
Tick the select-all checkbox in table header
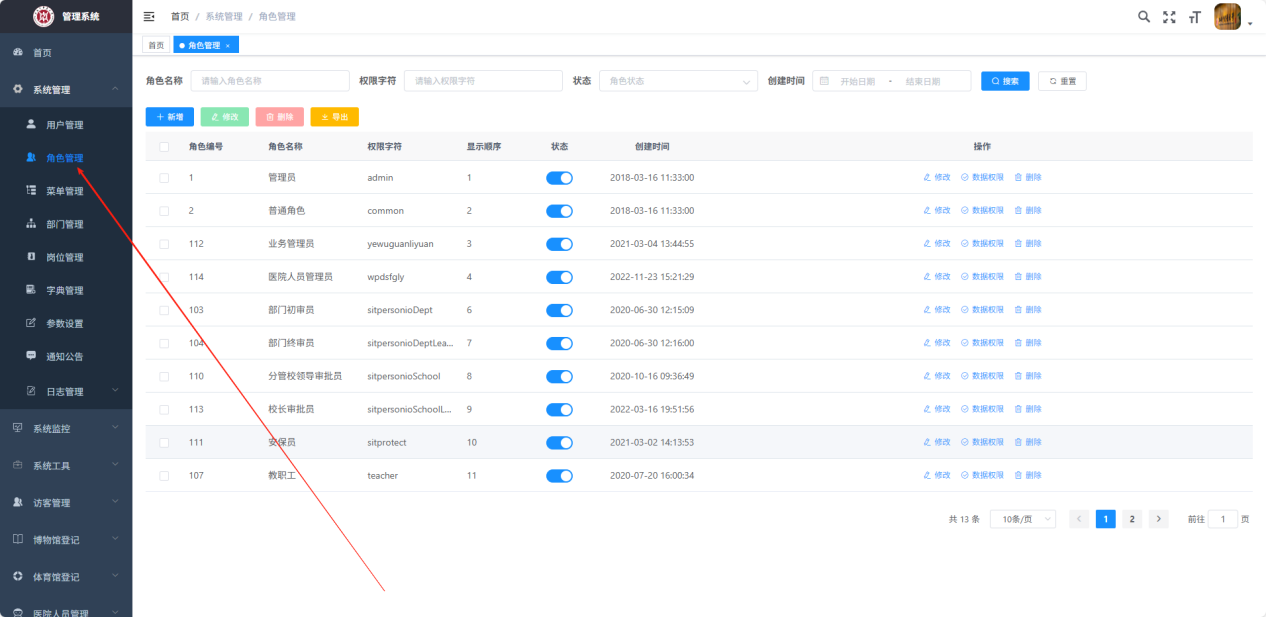click(164, 147)
